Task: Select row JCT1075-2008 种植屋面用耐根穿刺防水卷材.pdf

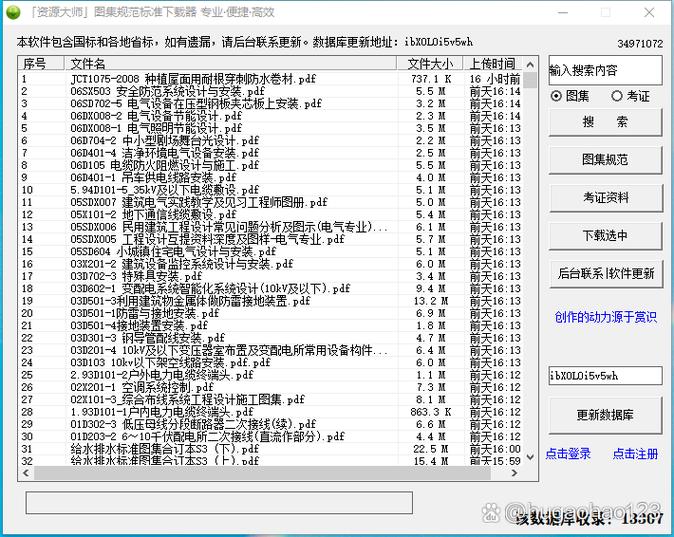Action: point(271,79)
